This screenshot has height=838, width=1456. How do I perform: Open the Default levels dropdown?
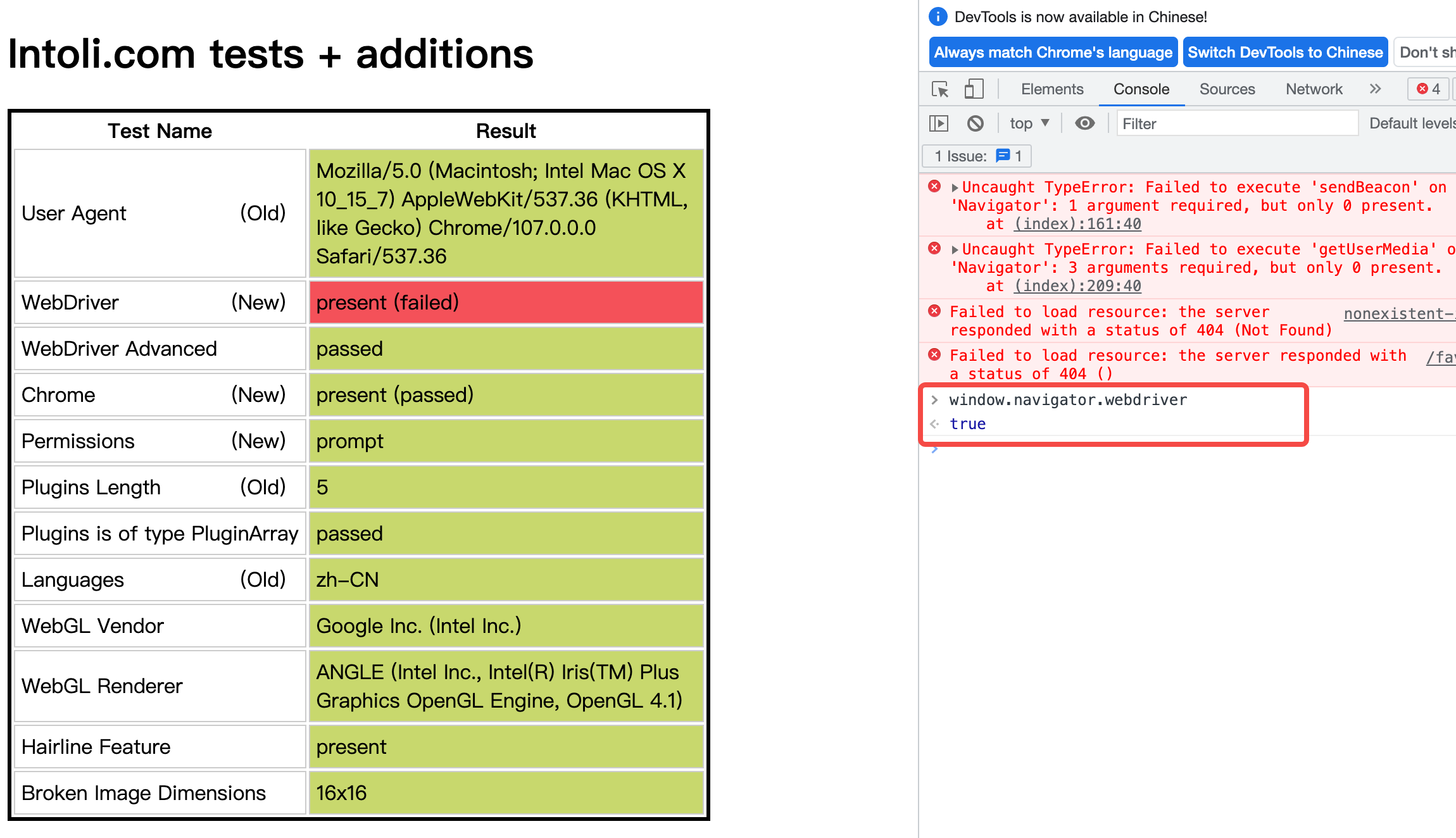tap(1412, 123)
